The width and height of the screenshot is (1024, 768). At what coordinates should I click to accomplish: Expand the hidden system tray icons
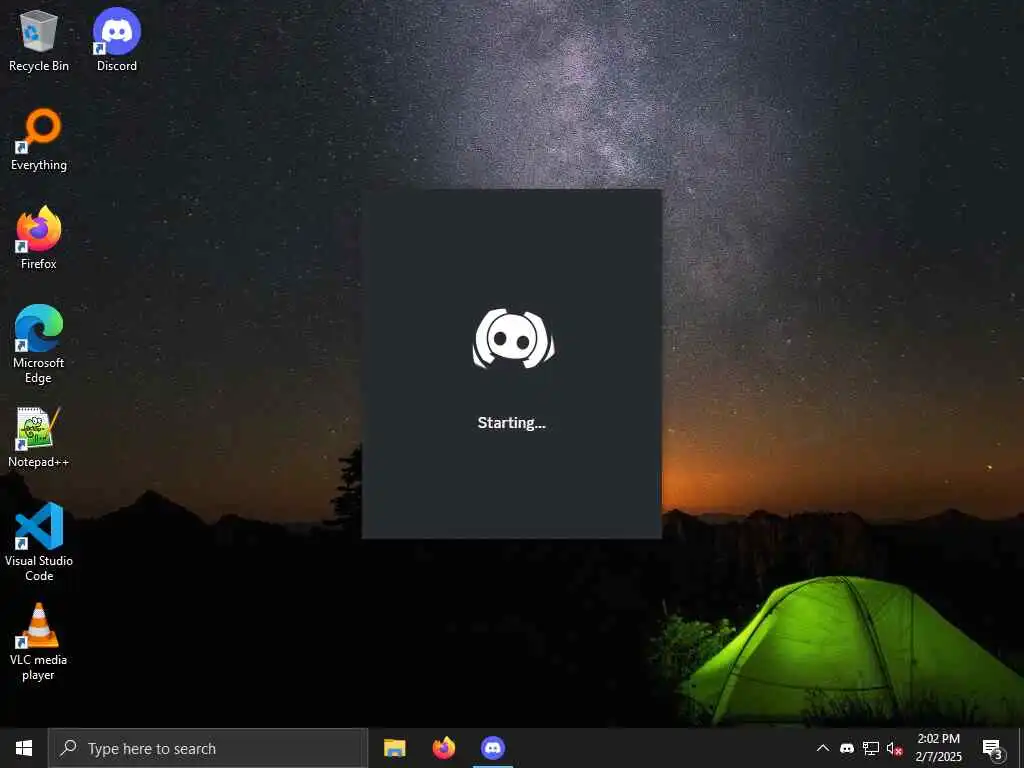click(x=823, y=748)
